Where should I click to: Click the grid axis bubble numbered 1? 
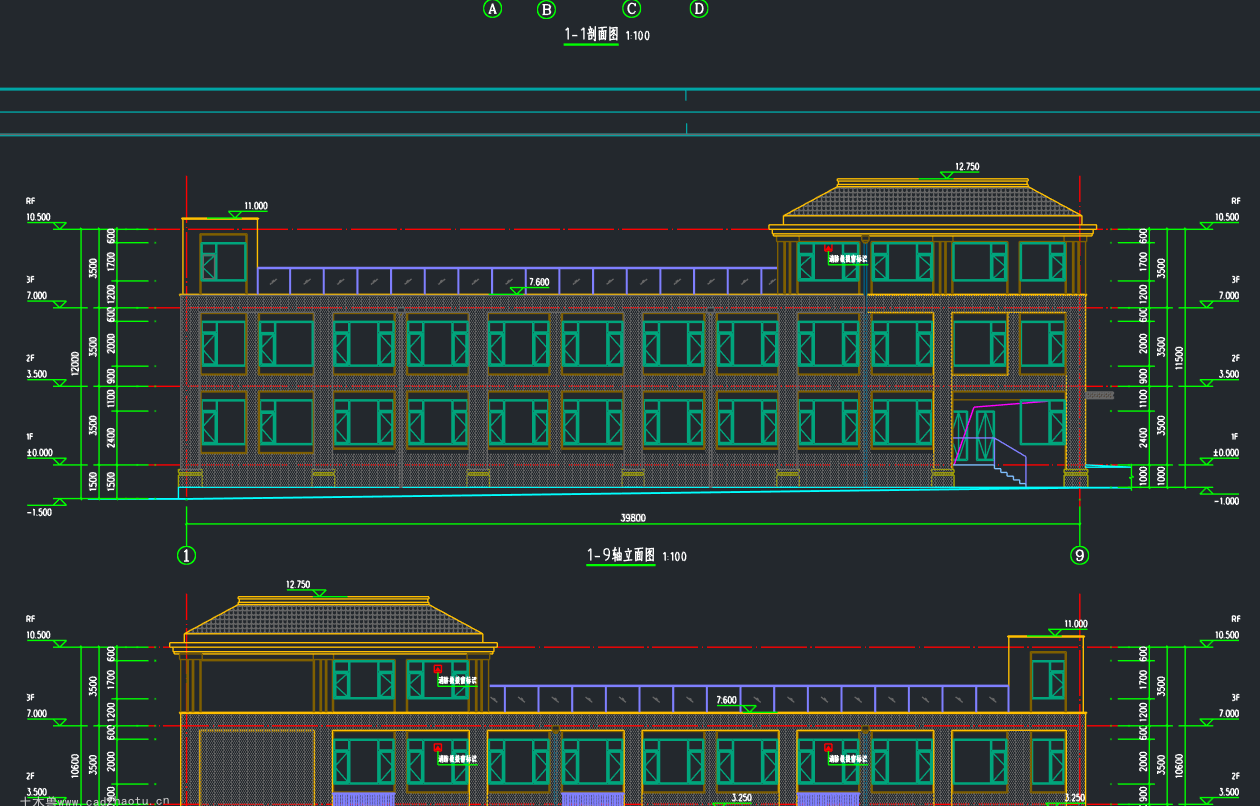[187, 555]
